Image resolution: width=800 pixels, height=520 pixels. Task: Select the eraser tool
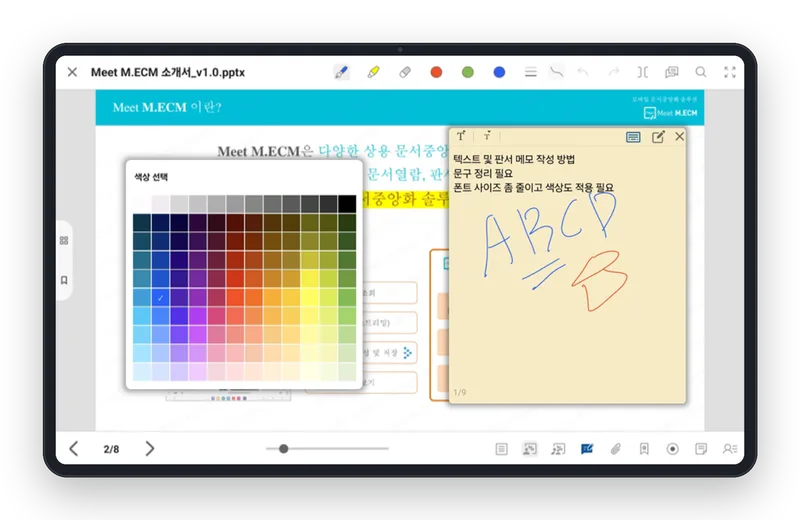[x=405, y=72]
